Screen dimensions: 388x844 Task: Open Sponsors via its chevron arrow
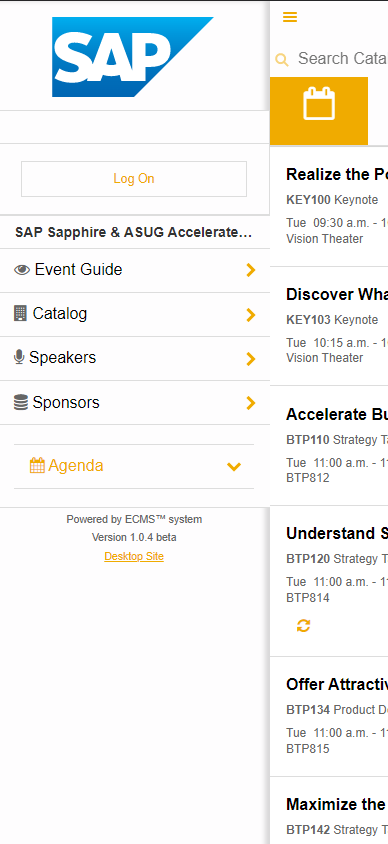click(250, 403)
